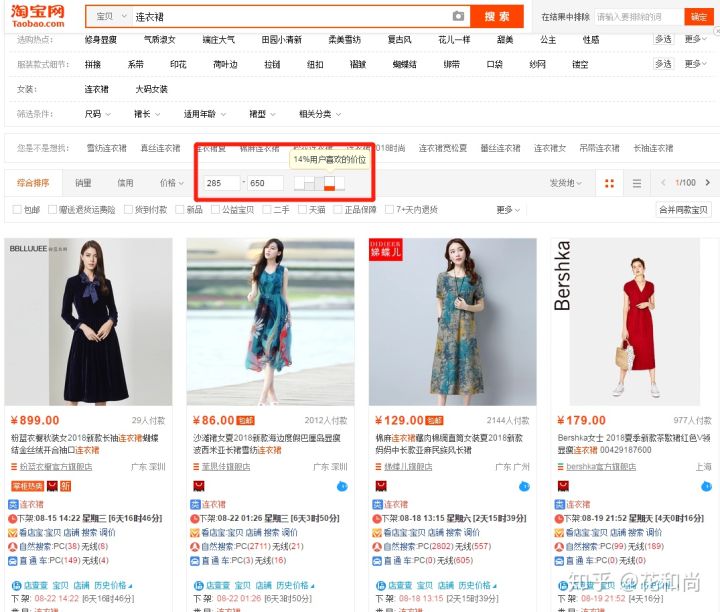720x612 pixels.
Task: Open the 价格 sort dropdown
Action: pyautogui.click(x=172, y=183)
